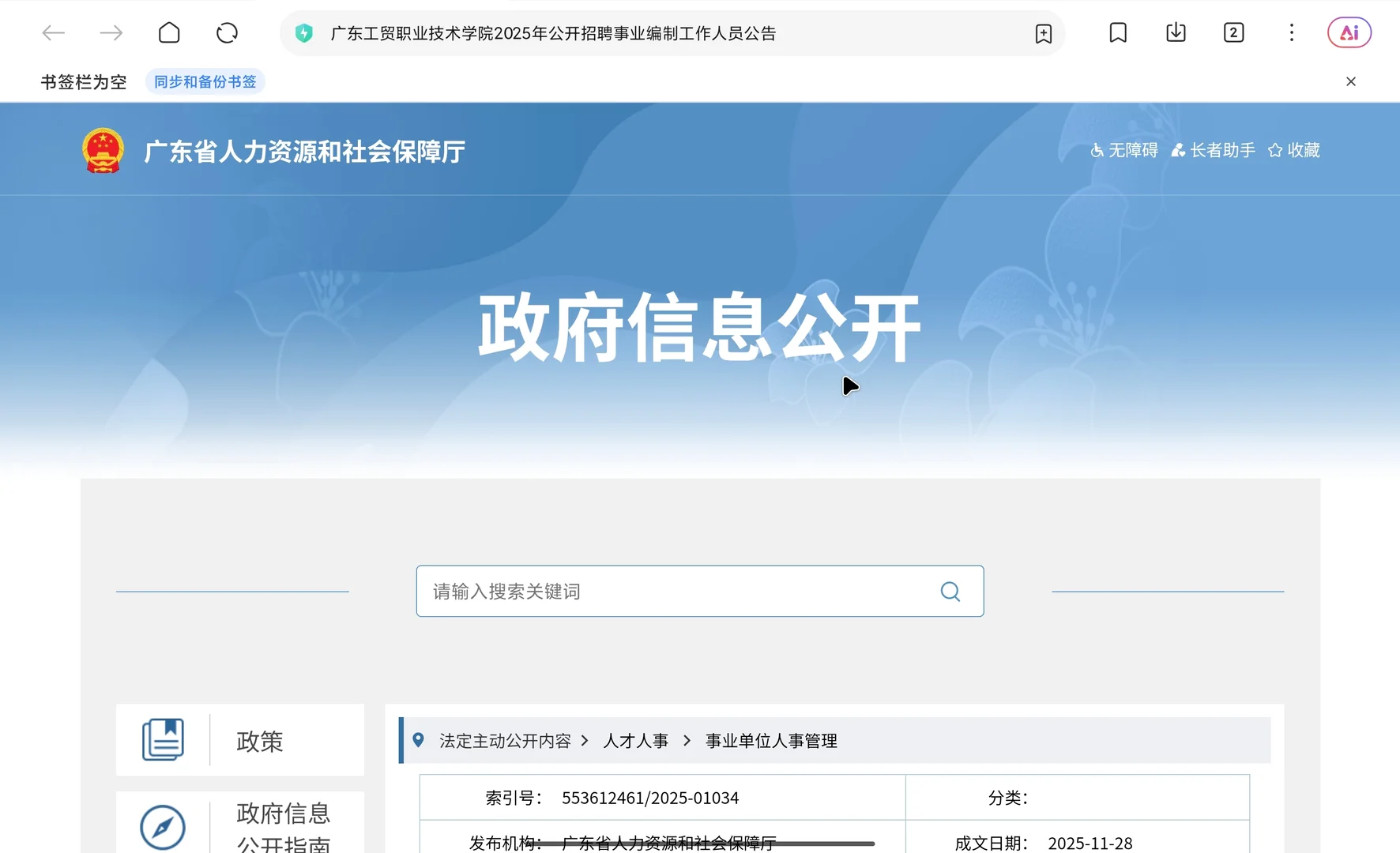Click the national emblem site logo
Screen dimensions: 1400x853
coord(102,149)
